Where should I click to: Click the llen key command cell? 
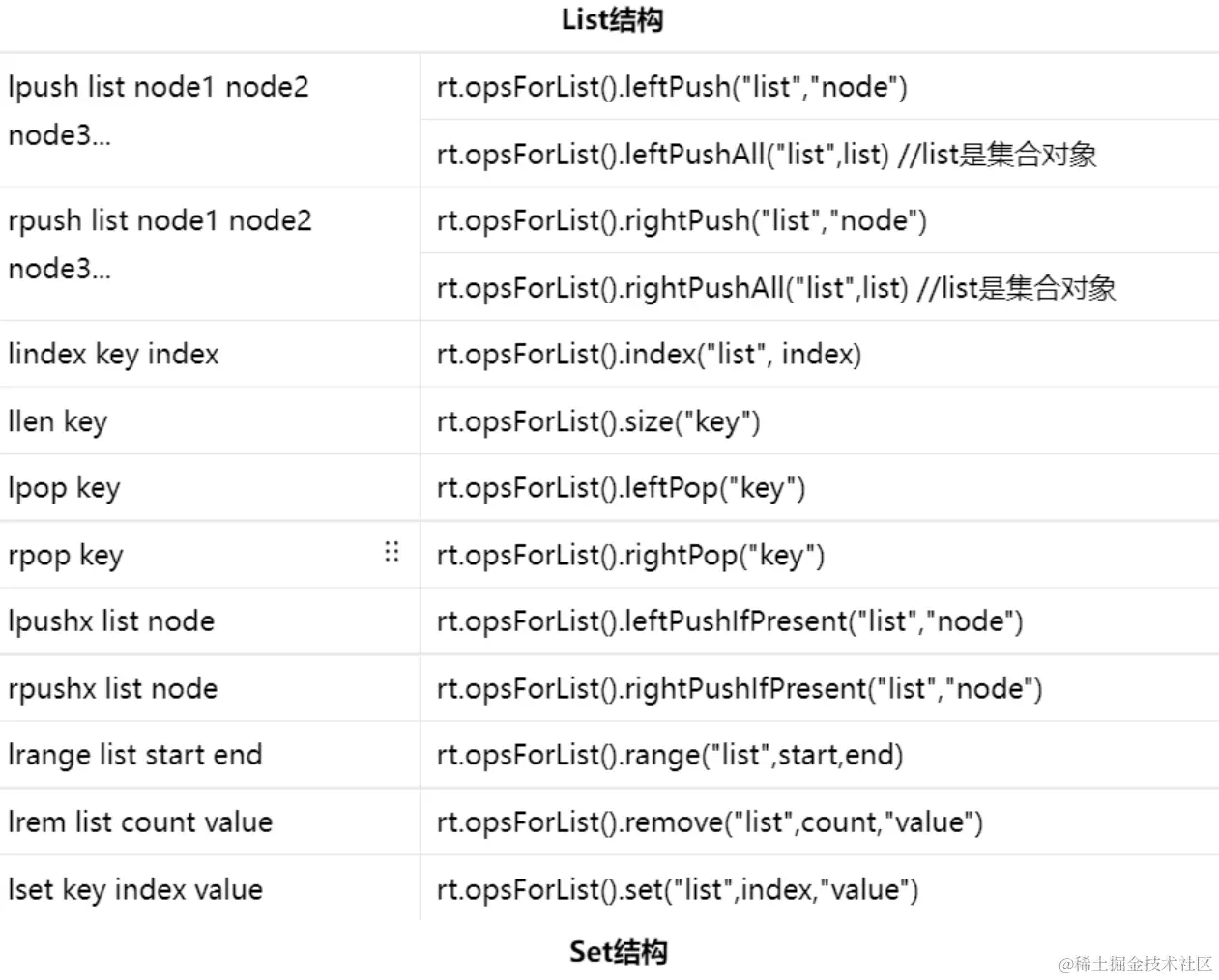point(58,421)
